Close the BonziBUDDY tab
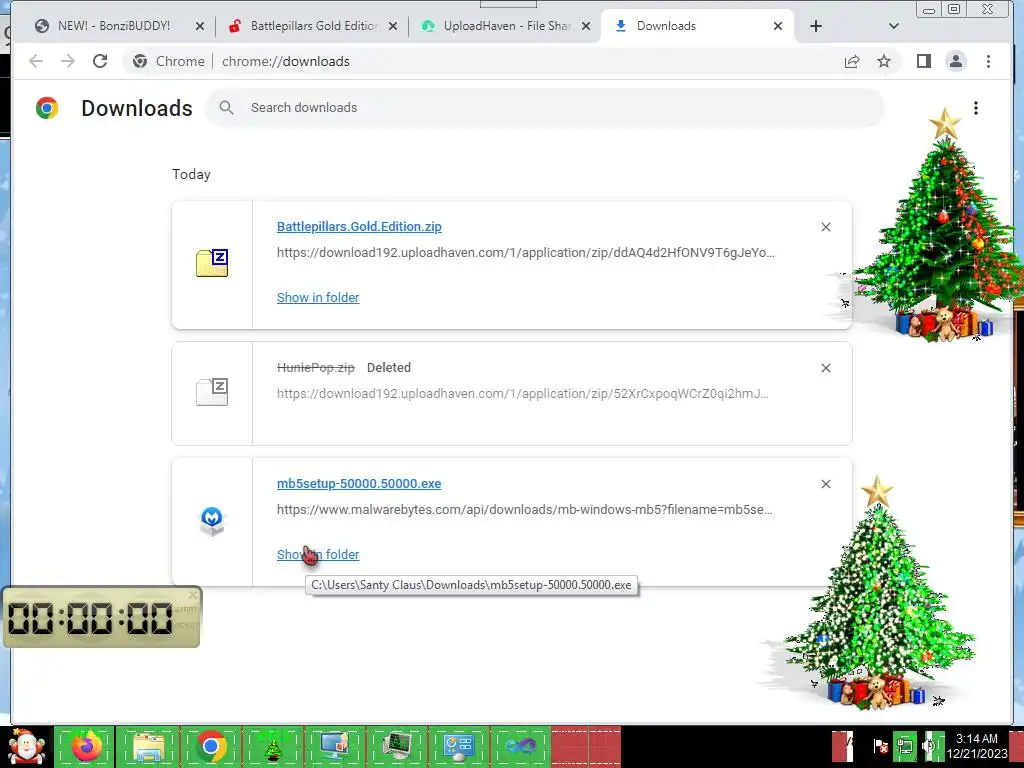The image size is (1024, 768). (200, 26)
